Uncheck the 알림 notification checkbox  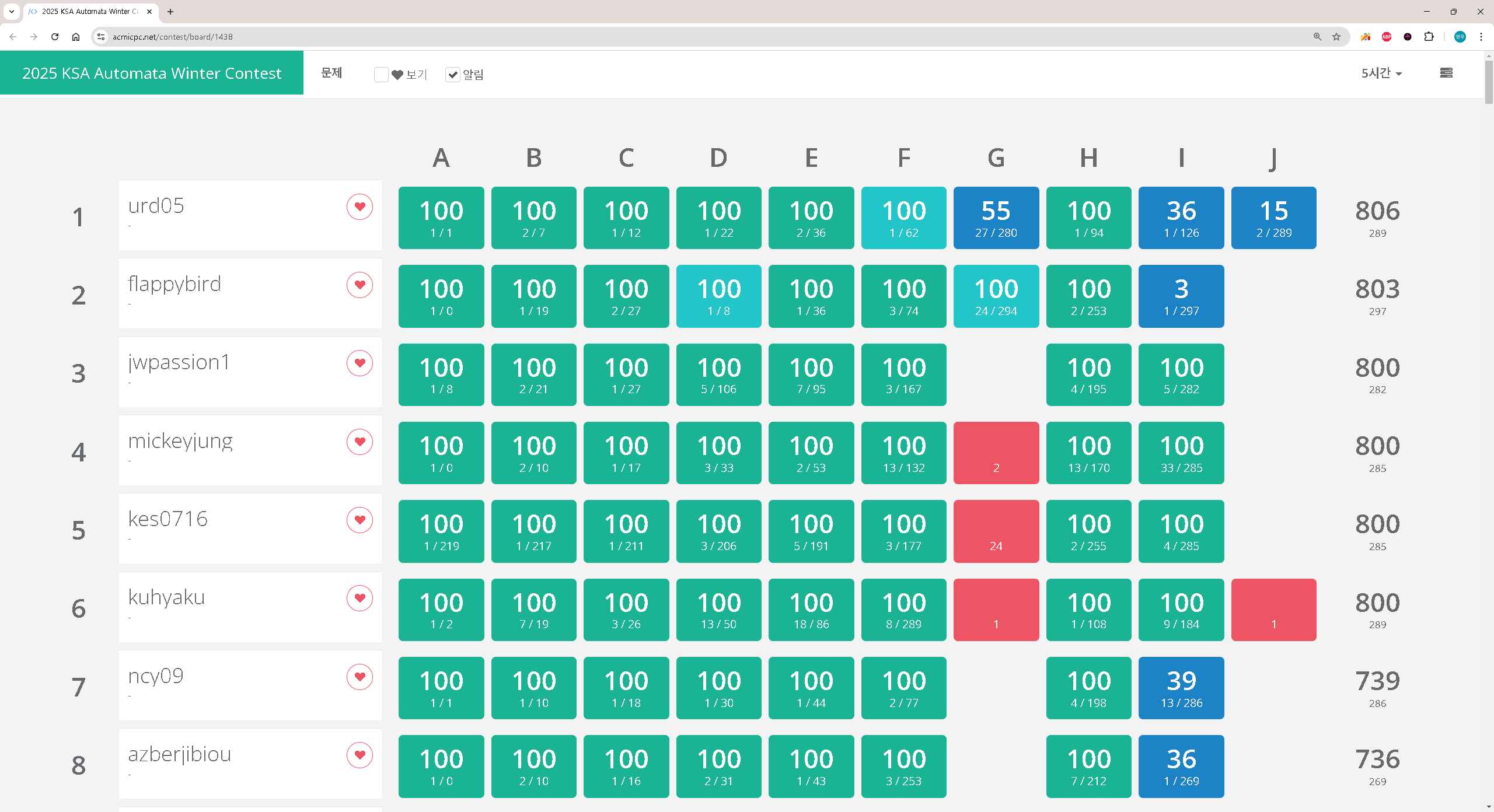(x=452, y=75)
